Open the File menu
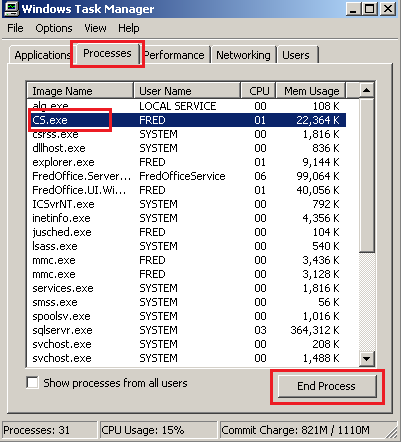This screenshot has height=442, width=401. [x=15, y=28]
